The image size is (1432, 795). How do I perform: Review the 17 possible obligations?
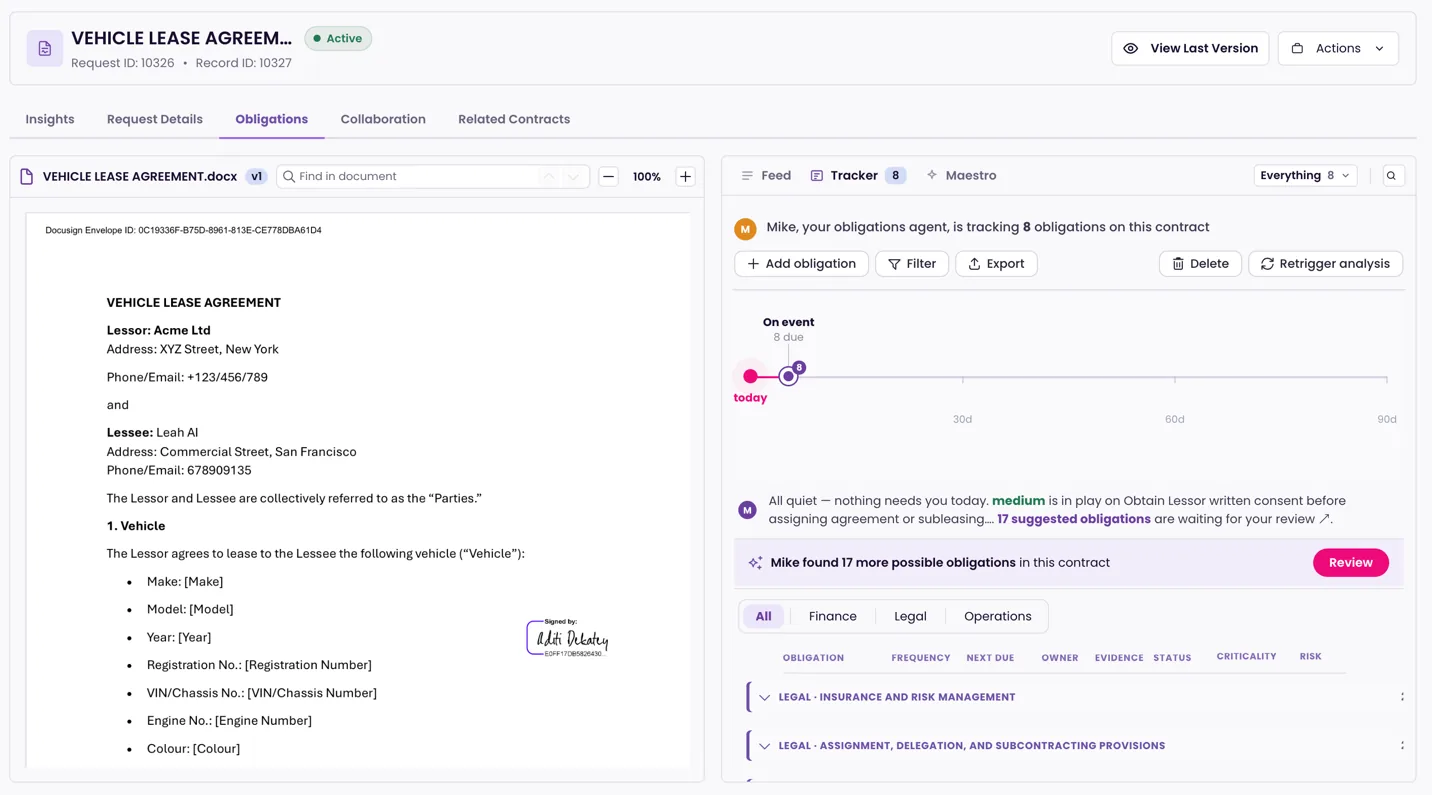pyautogui.click(x=1350, y=563)
